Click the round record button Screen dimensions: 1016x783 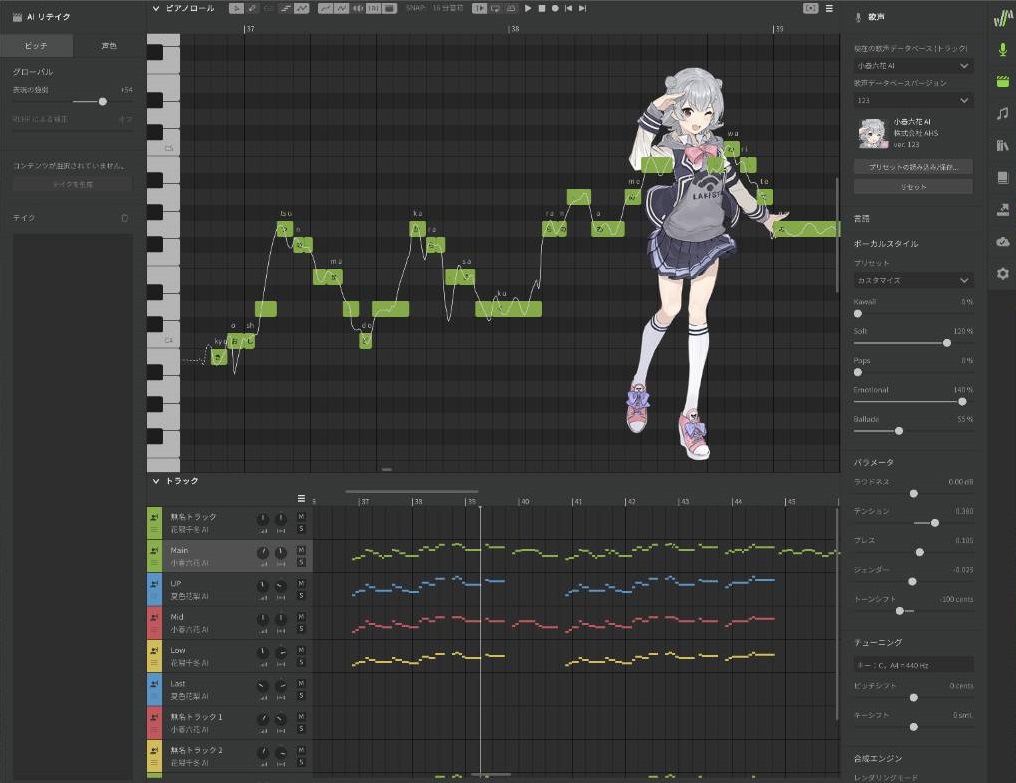click(555, 8)
